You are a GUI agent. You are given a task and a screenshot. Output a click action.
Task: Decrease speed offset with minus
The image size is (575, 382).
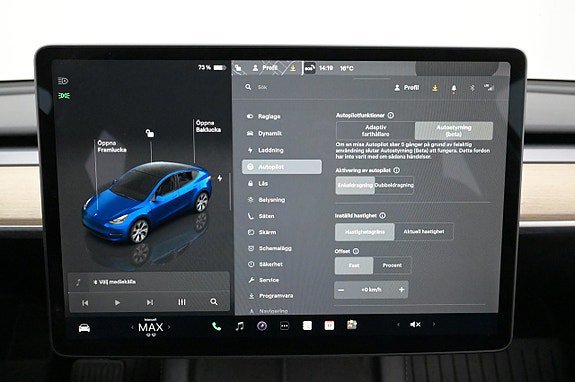(341, 290)
